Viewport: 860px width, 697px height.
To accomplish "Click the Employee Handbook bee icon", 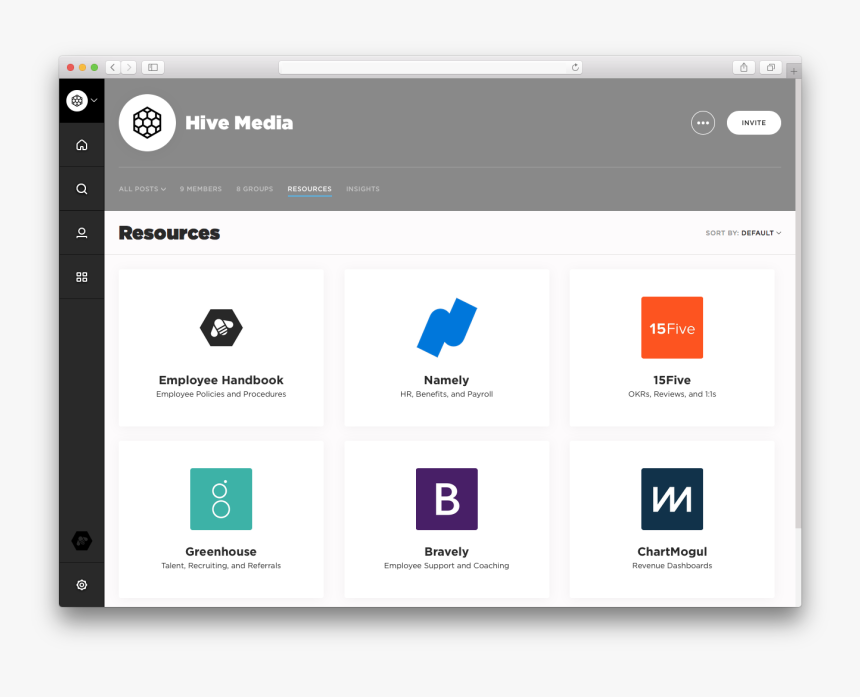I will pyautogui.click(x=221, y=327).
